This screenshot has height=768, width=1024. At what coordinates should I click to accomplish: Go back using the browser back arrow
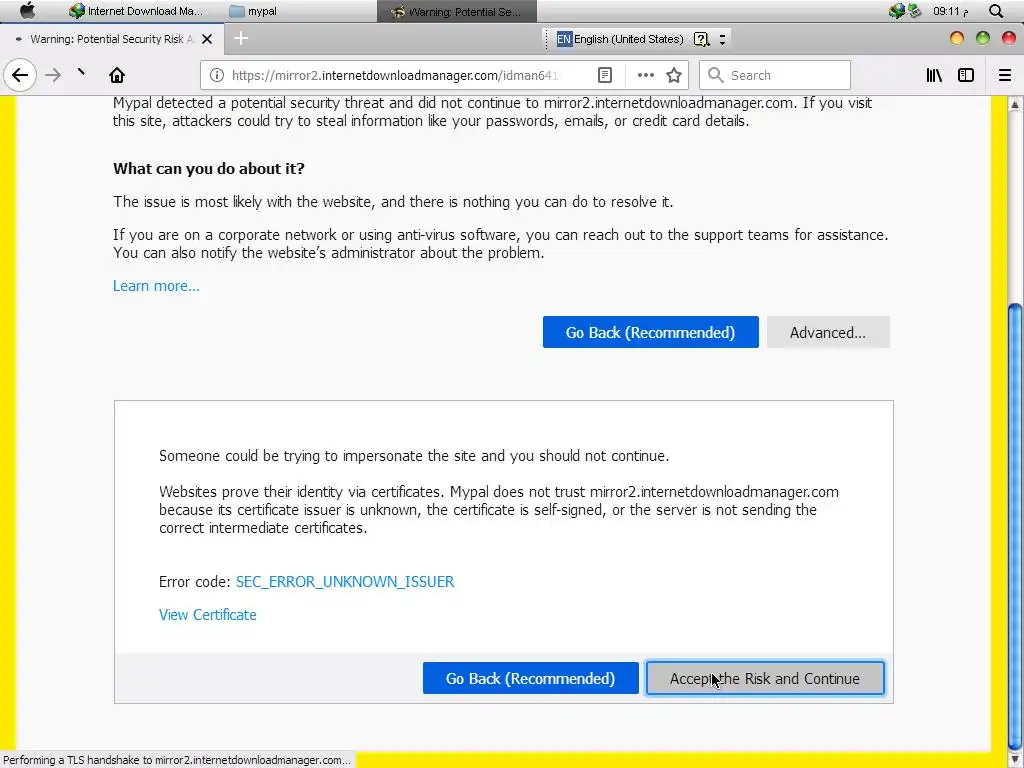20,75
